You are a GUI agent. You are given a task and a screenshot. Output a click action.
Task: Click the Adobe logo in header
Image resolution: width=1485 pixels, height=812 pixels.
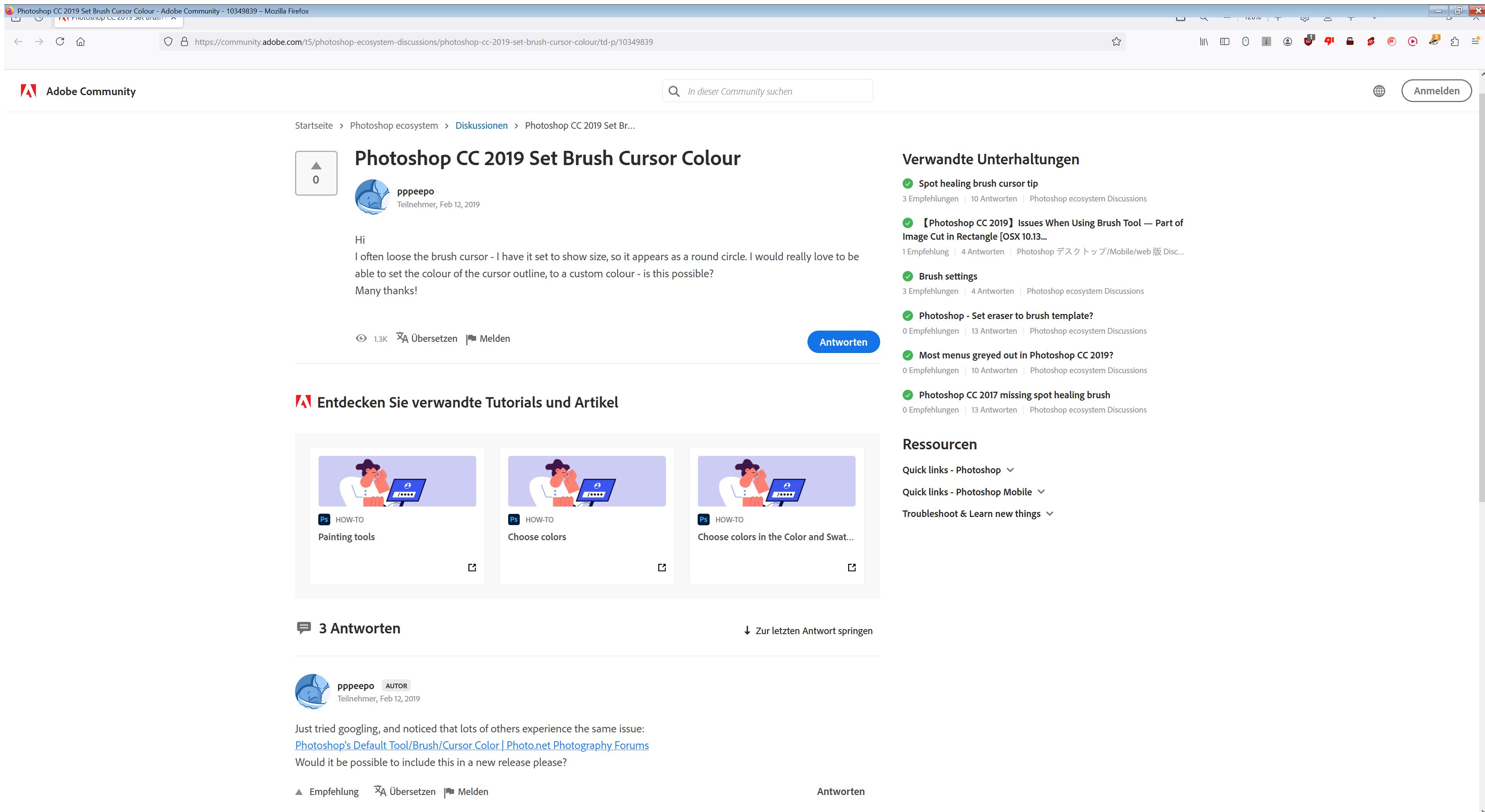(x=28, y=91)
